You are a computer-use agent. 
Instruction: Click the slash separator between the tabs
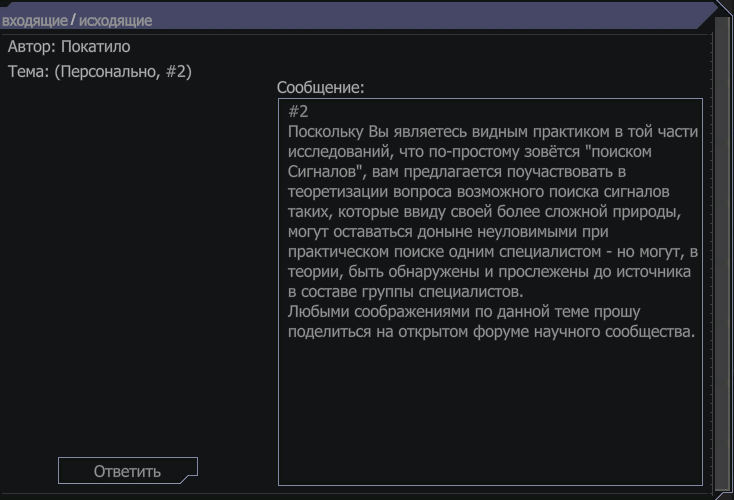click(73, 20)
